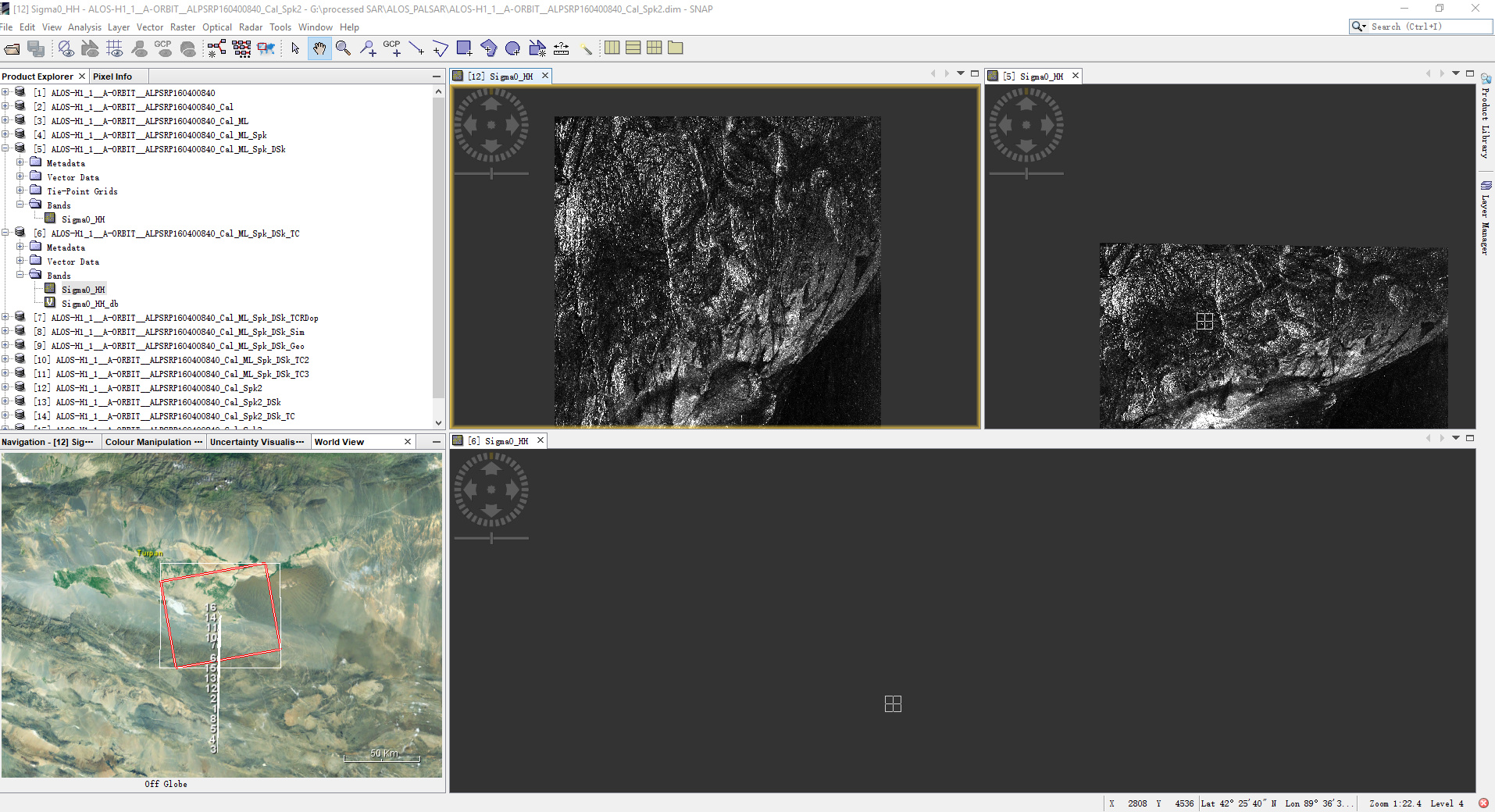This screenshot has height=812, width=1495.
Task: Switch to the Pixel Info tab
Action: [112, 77]
